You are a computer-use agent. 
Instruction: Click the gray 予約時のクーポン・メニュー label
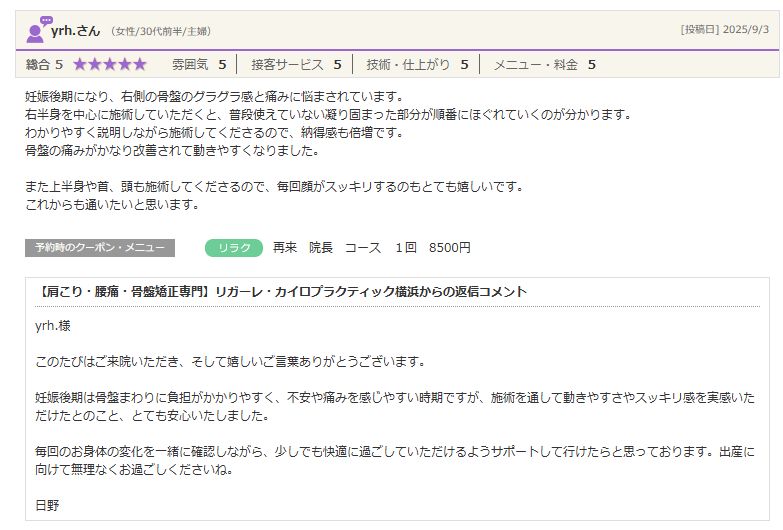pyautogui.click(x=100, y=248)
